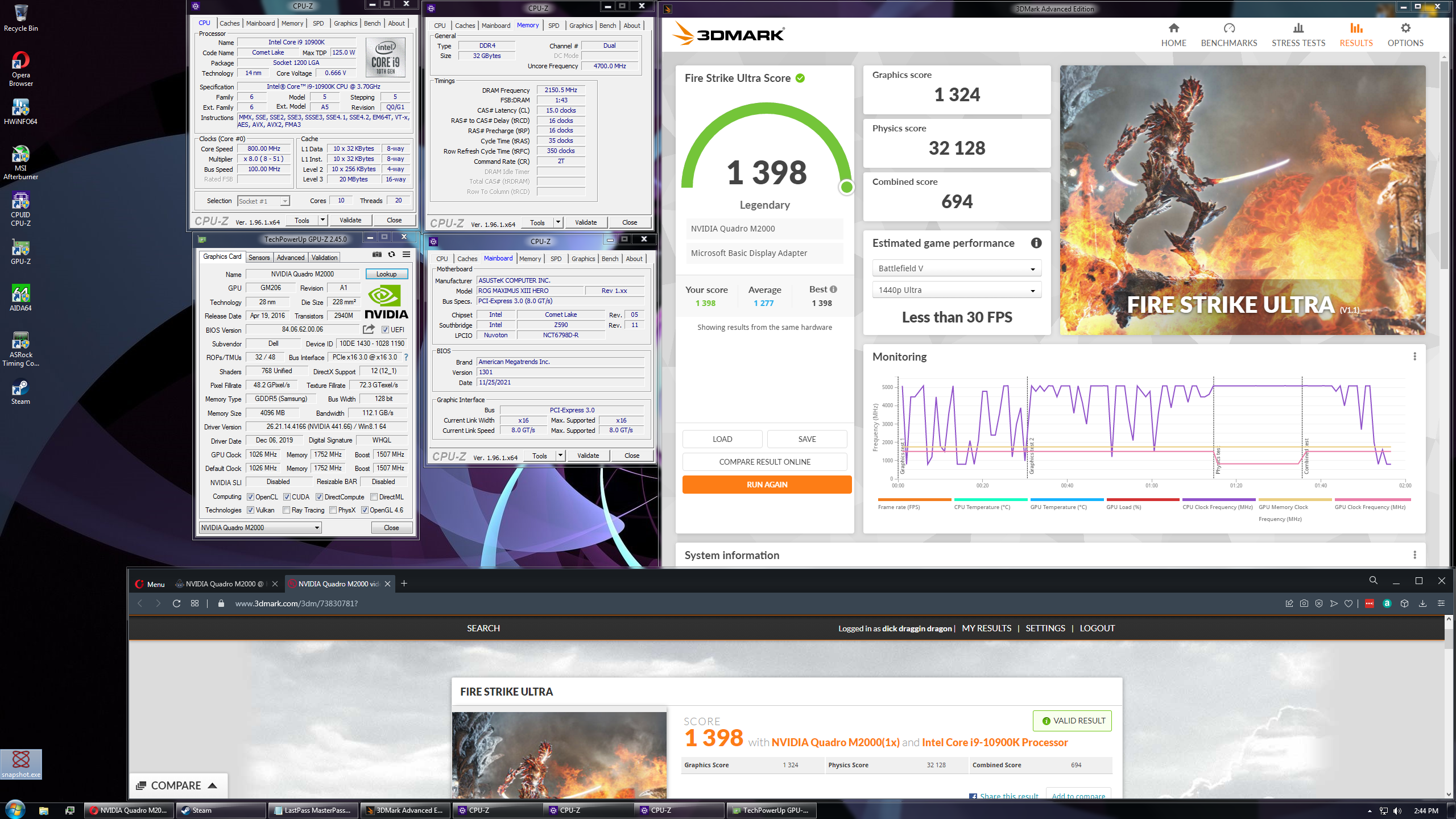Launch GPU-Z desktop shortcut
1456x819 pixels.
(x=20, y=251)
